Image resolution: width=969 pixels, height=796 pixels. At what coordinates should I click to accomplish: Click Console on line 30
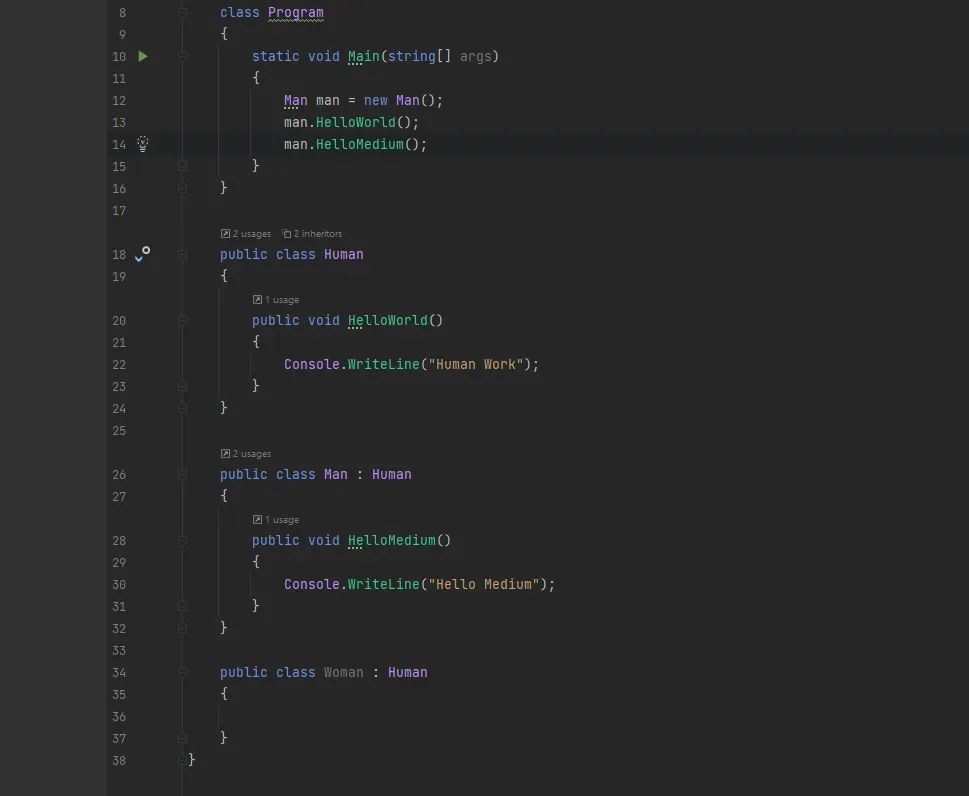coord(311,585)
